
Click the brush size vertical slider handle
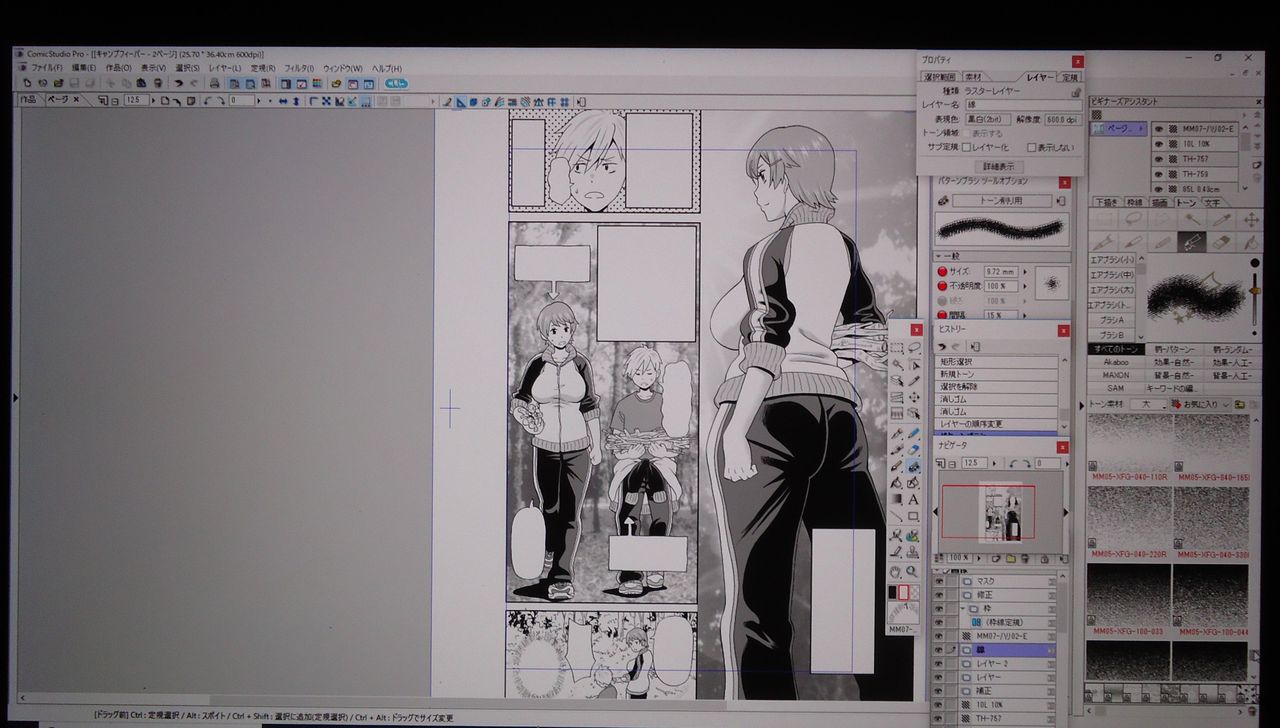pyautogui.click(x=1256, y=290)
